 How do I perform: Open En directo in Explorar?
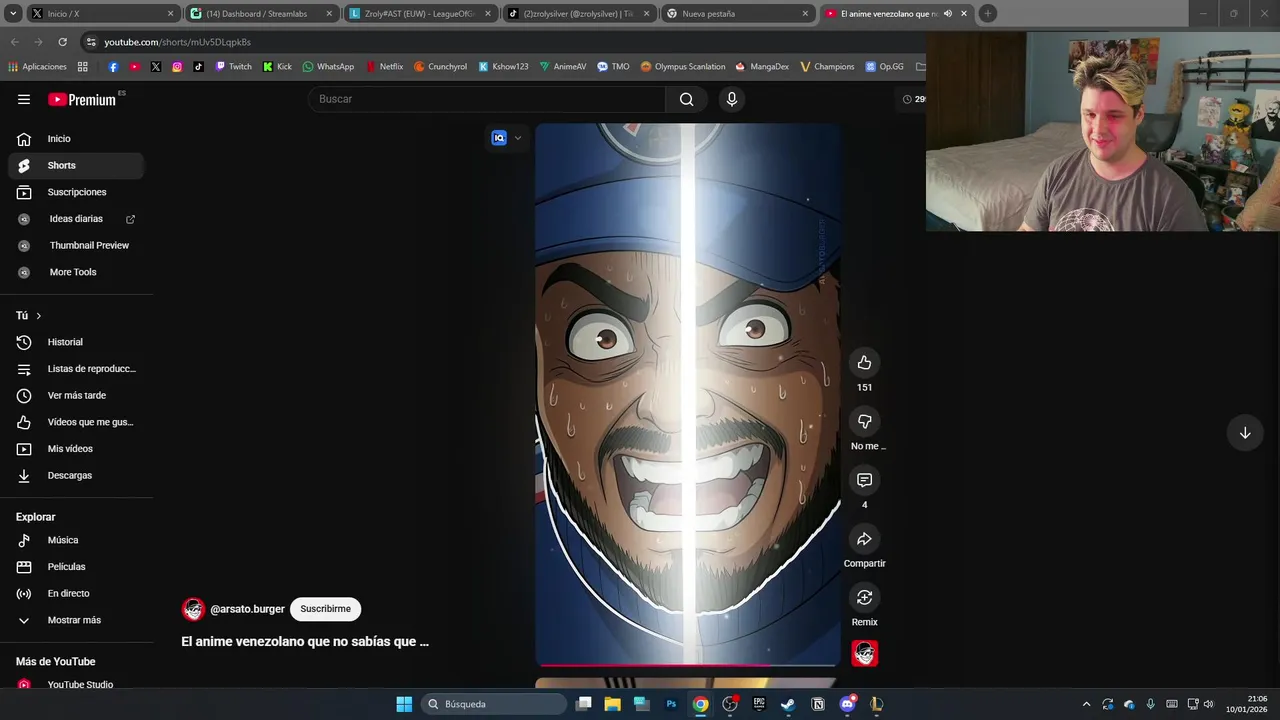pyautogui.click(x=76, y=593)
